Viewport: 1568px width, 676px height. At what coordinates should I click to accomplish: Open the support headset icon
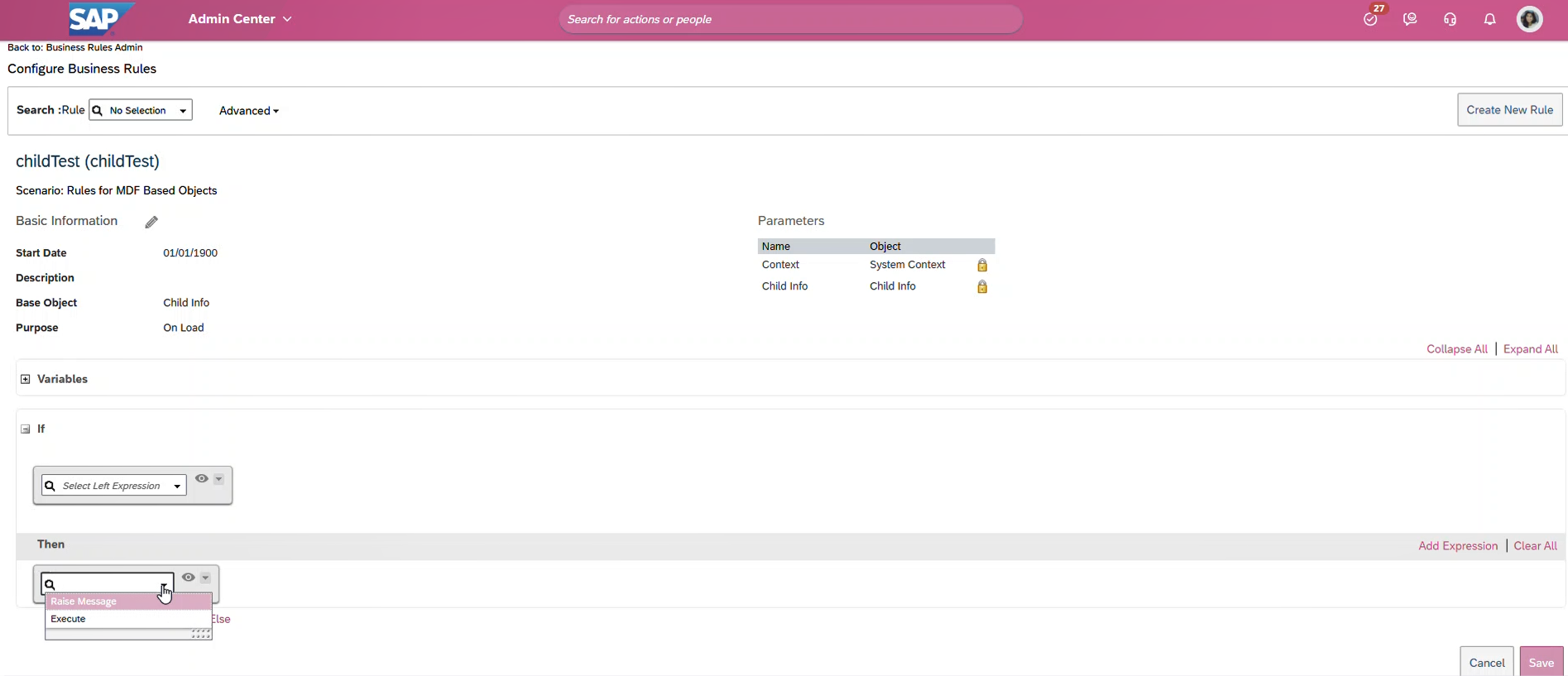pos(1450,19)
